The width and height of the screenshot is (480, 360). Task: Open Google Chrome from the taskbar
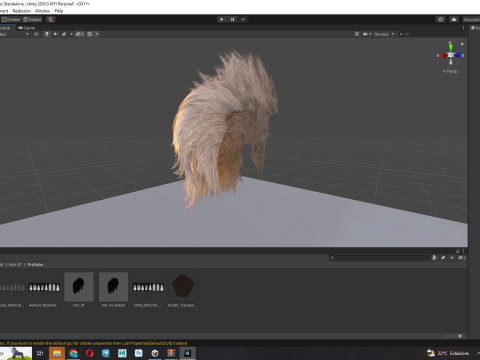pos(73,353)
